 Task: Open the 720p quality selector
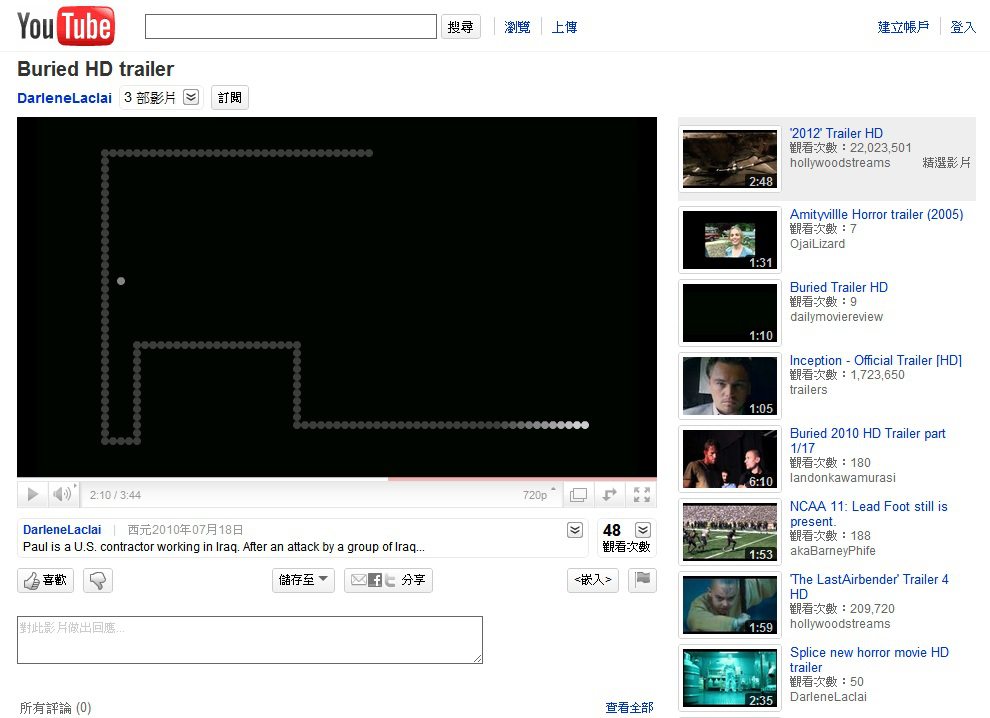coord(539,495)
